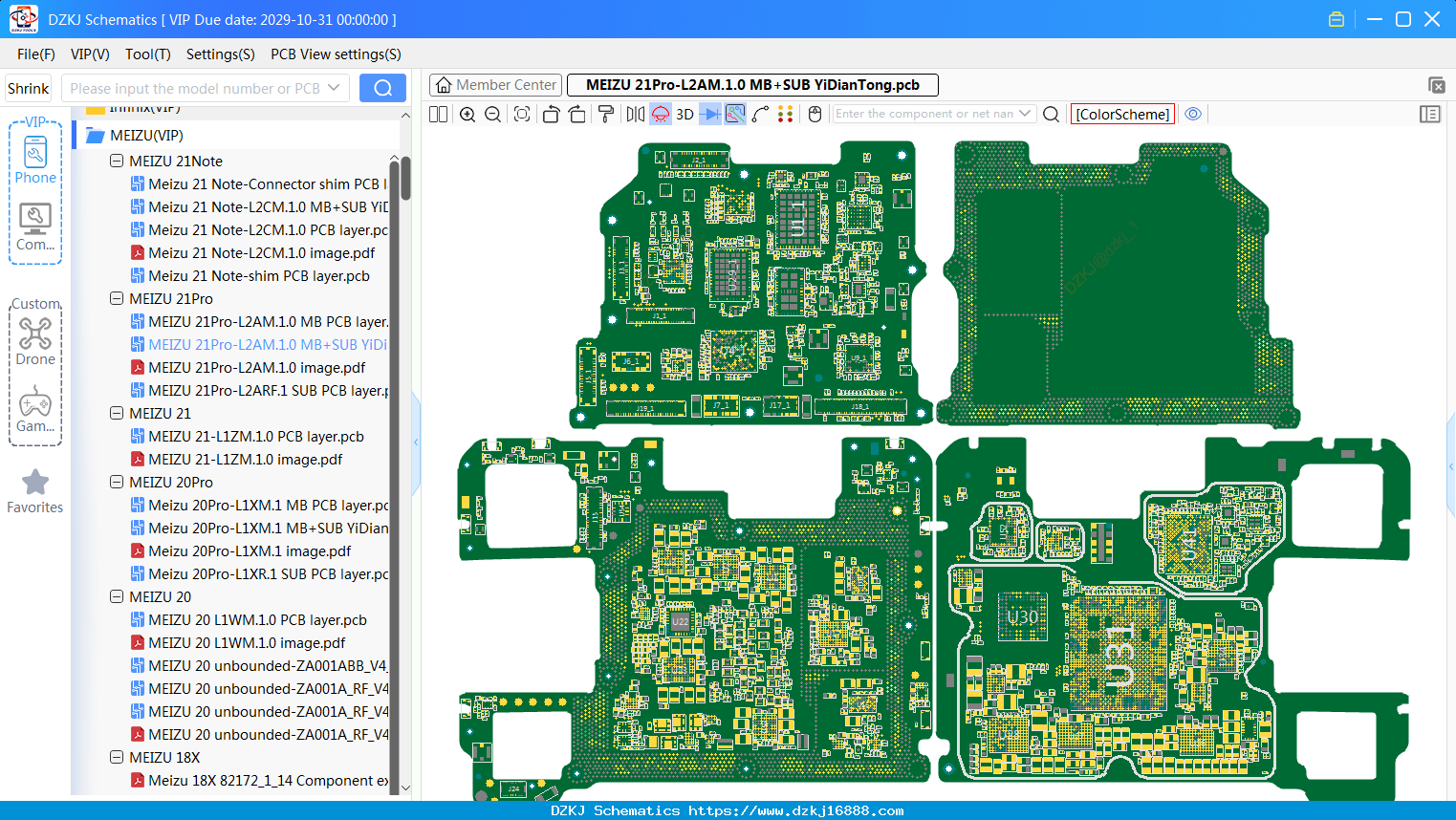The width and height of the screenshot is (1456, 820).
Task: Close the open PCB document tab
Action: (1436, 85)
